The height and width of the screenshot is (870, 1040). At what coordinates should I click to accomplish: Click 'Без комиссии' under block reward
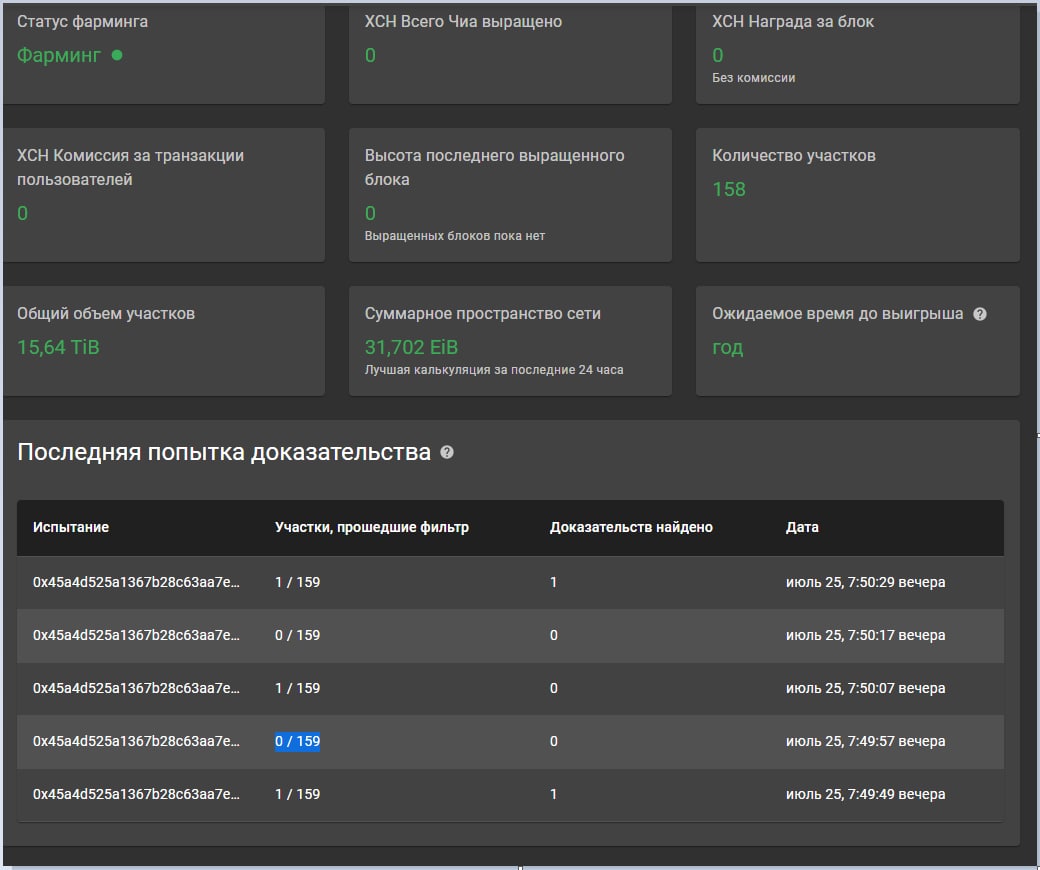753,77
